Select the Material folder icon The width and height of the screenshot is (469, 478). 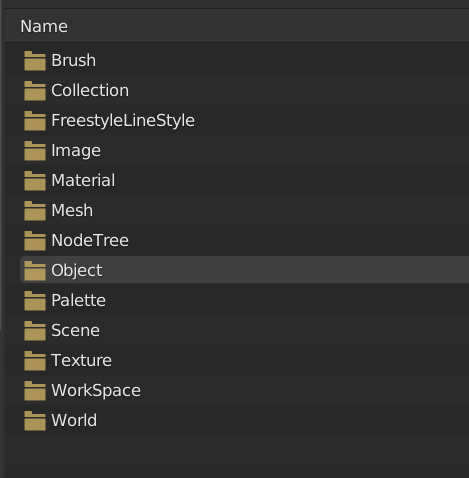click(35, 181)
